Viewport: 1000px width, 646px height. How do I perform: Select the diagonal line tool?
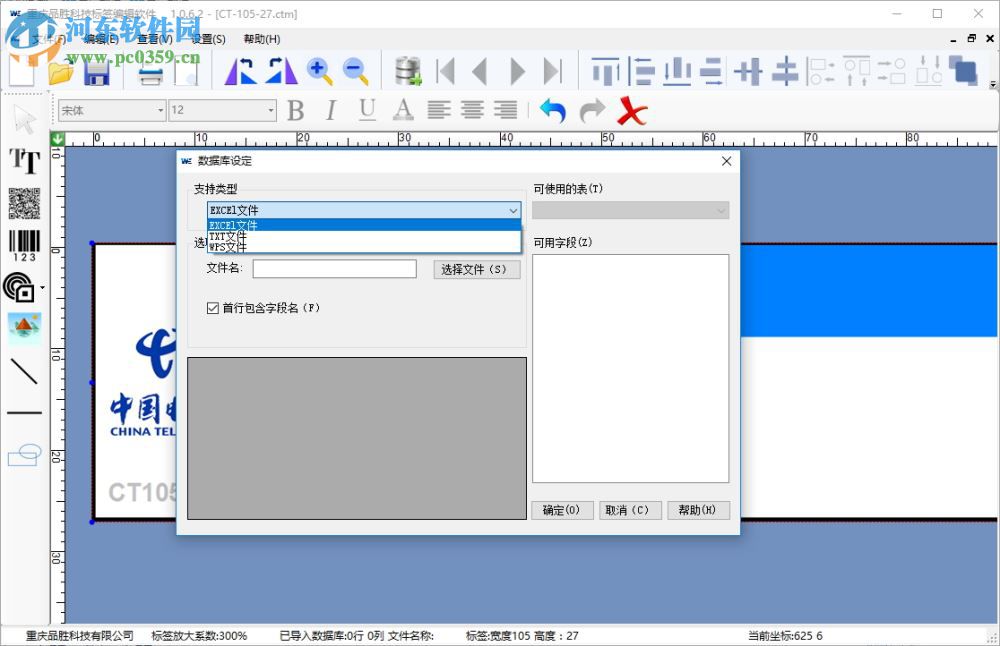[x=23, y=372]
